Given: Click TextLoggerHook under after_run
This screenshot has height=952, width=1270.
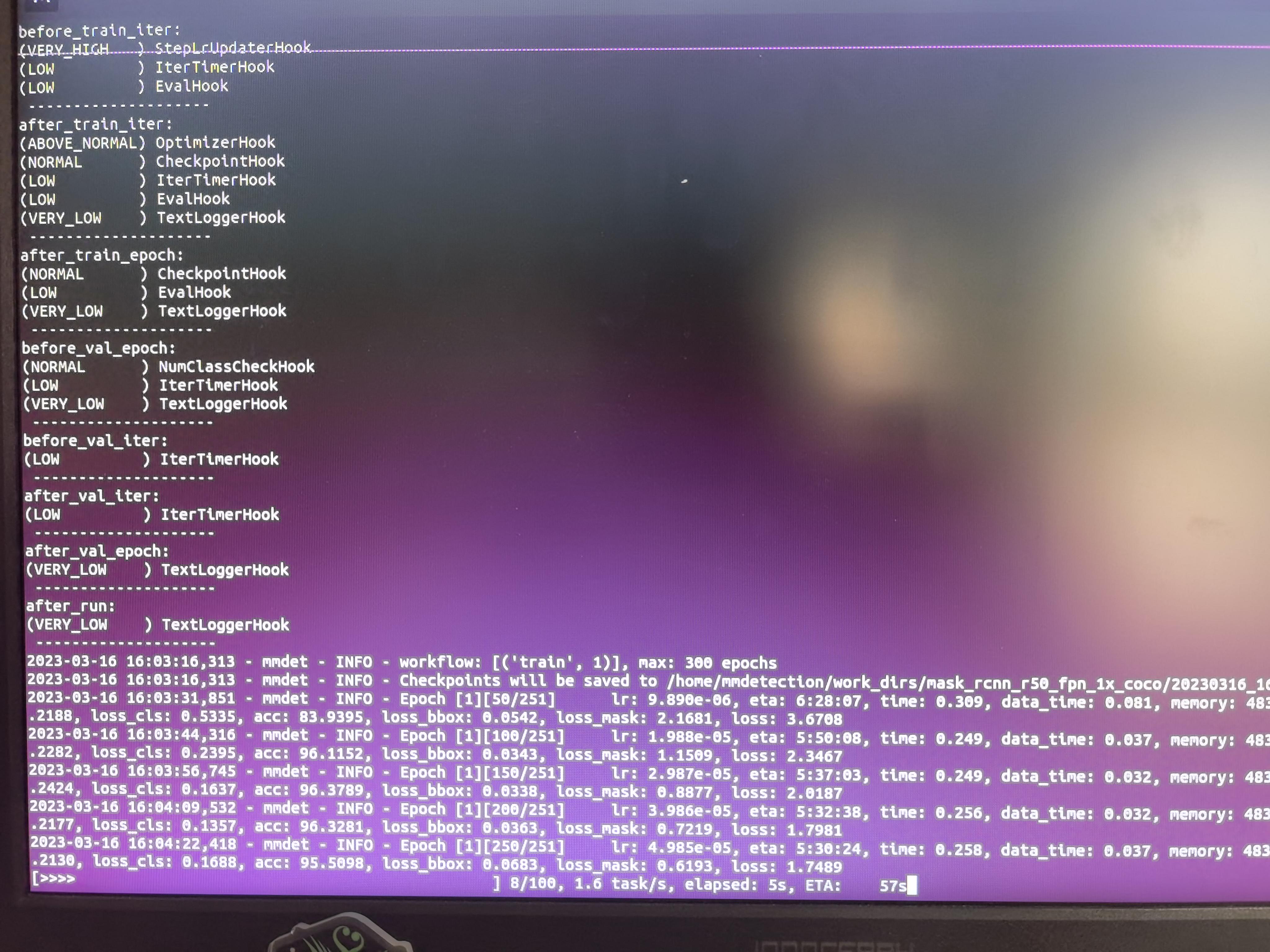Looking at the screenshot, I should 226,625.
